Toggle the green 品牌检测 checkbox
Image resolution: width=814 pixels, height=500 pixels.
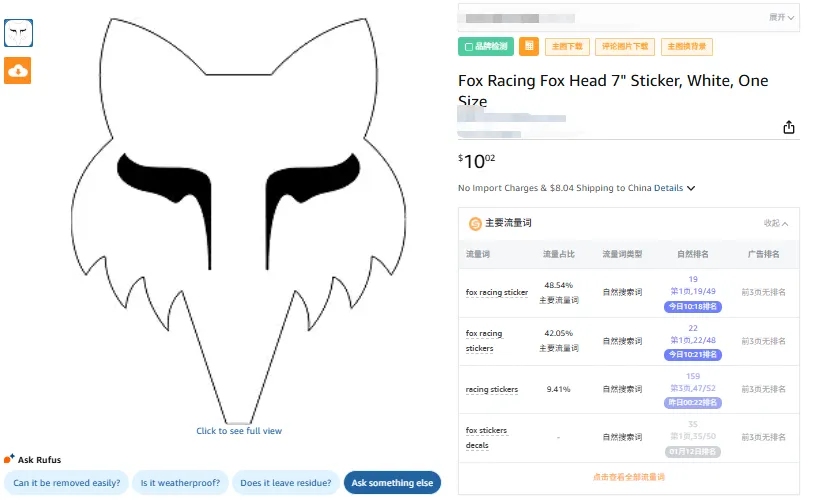pyautogui.click(x=467, y=46)
